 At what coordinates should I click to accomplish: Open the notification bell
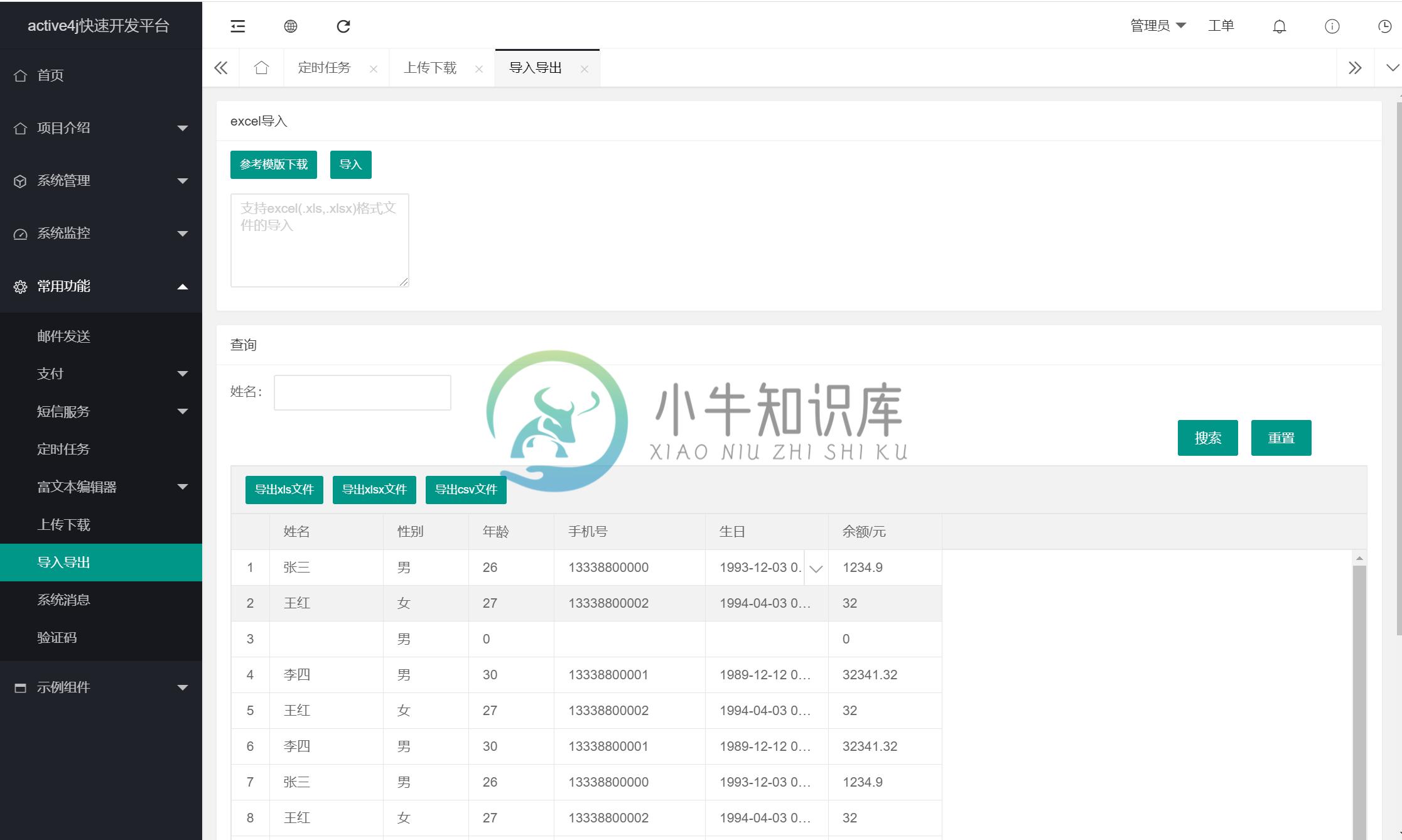(x=1280, y=26)
